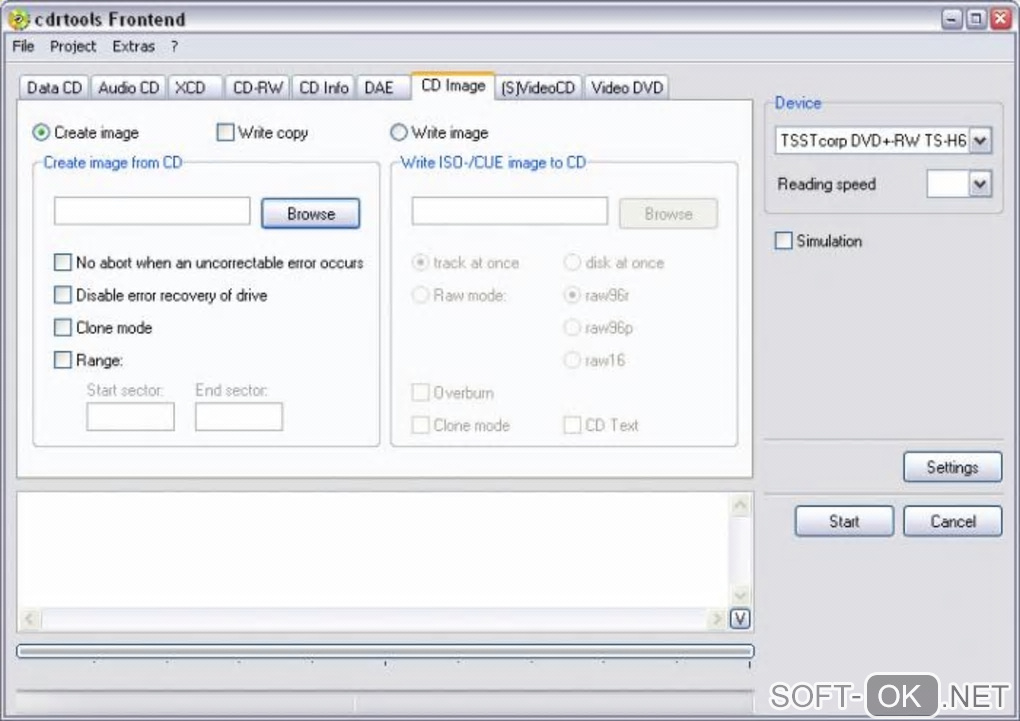Switch to the Data CD tab
This screenshot has width=1020, height=721.
point(55,87)
